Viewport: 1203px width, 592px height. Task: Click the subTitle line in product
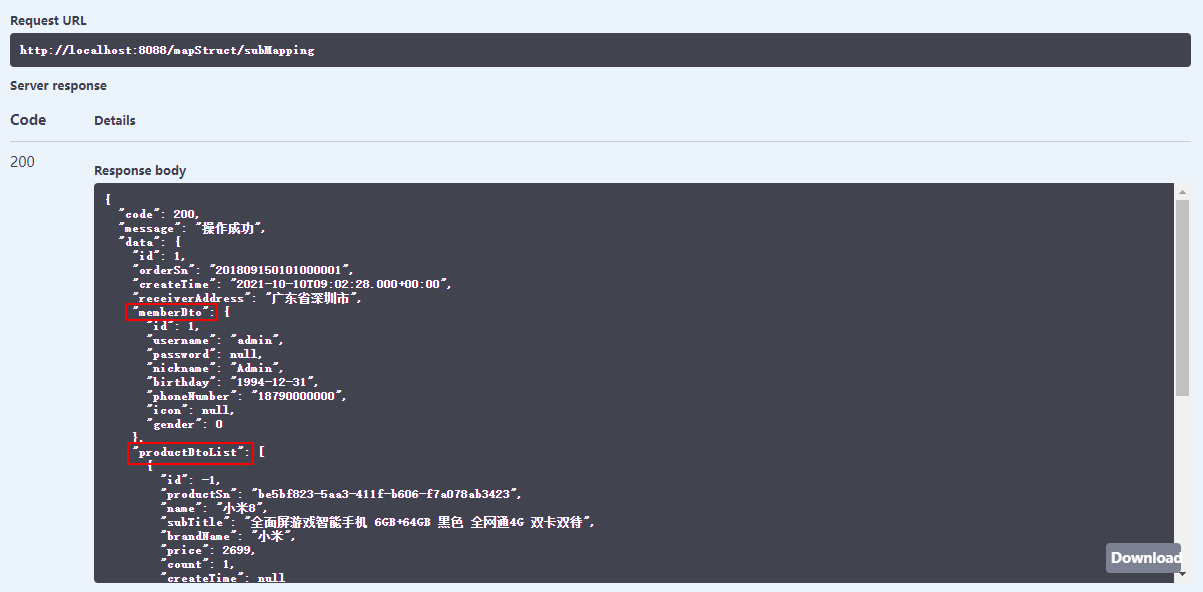coord(378,522)
